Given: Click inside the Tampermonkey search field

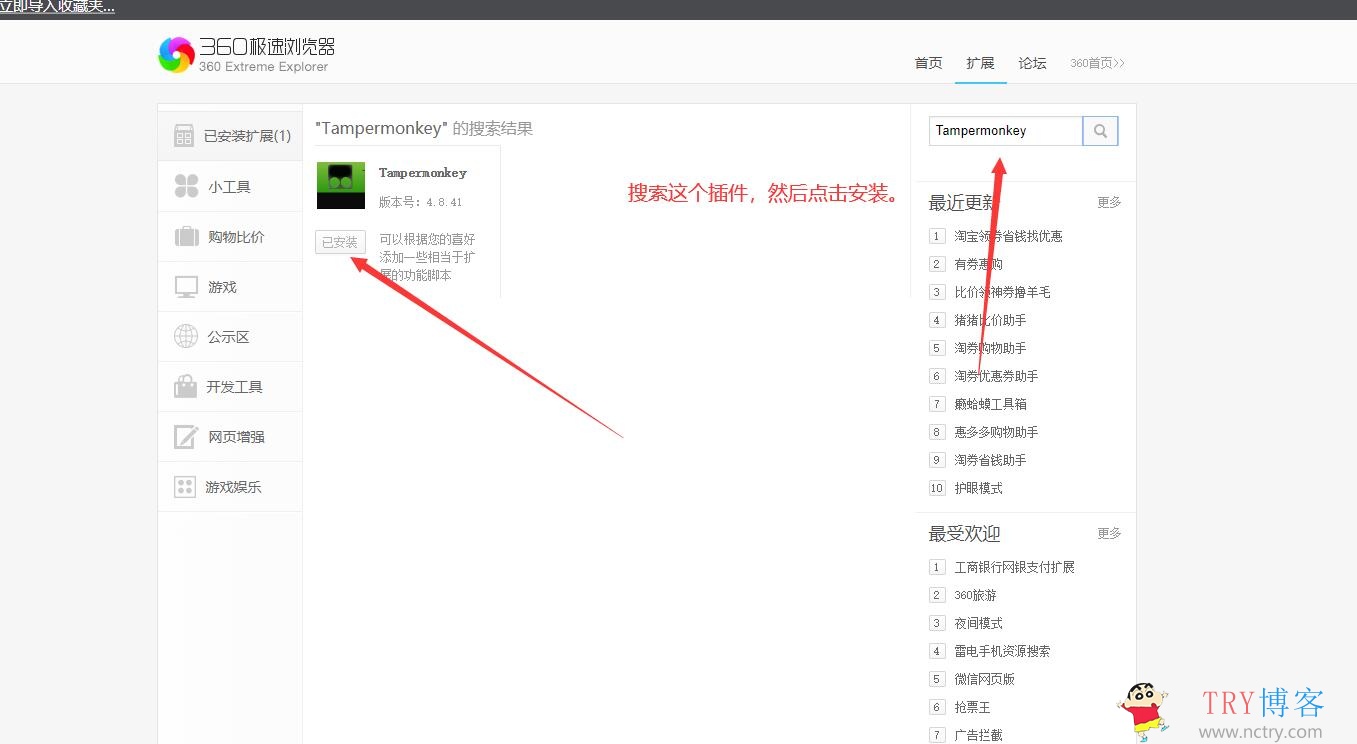Looking at the screenshot, I should coord(1005,131).
